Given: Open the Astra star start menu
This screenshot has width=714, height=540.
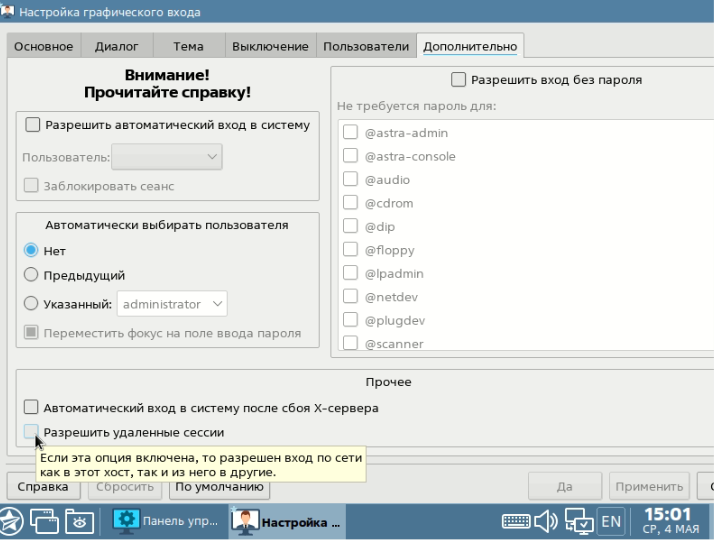Looking at the screenshot, I should point(10,521).
